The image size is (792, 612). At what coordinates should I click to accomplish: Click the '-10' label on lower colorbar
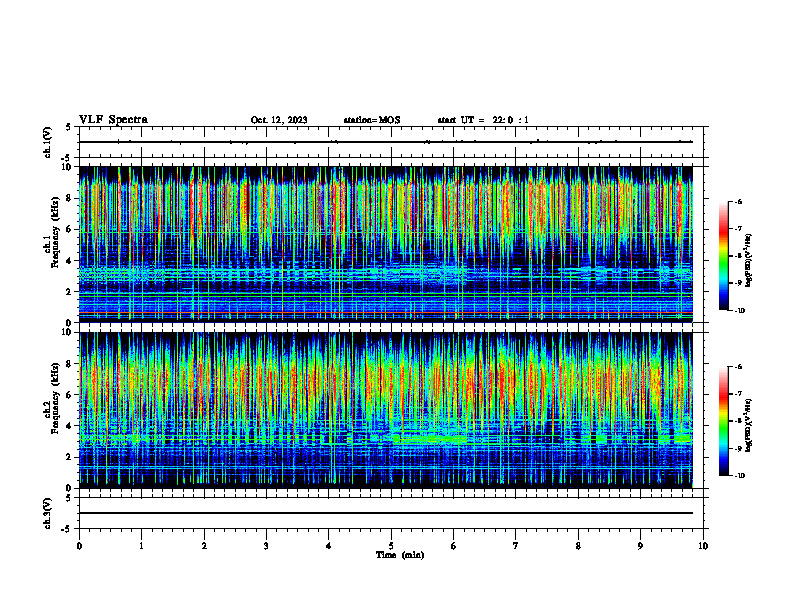tap(739, 476)
